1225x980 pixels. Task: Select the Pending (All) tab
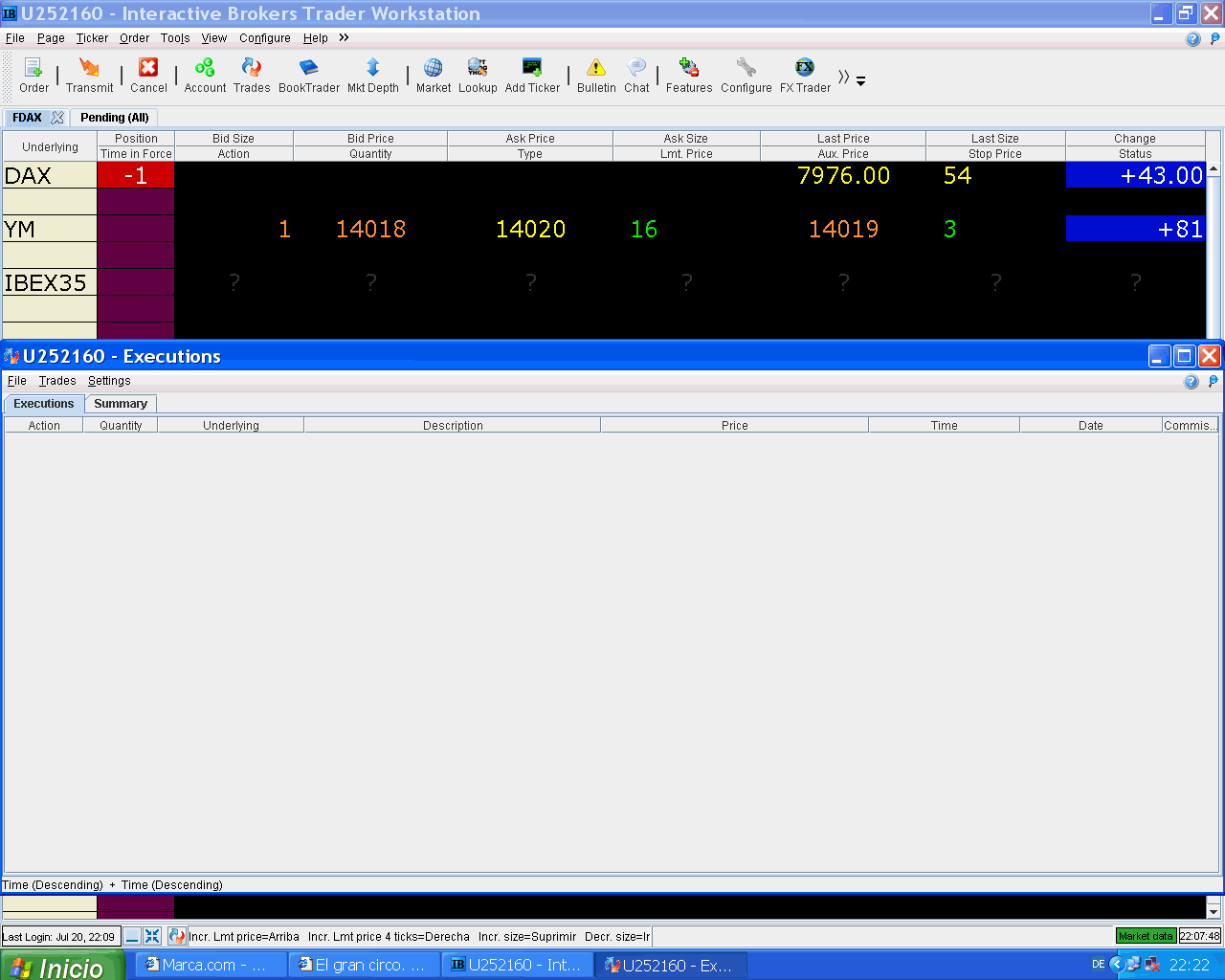point(115,118)
